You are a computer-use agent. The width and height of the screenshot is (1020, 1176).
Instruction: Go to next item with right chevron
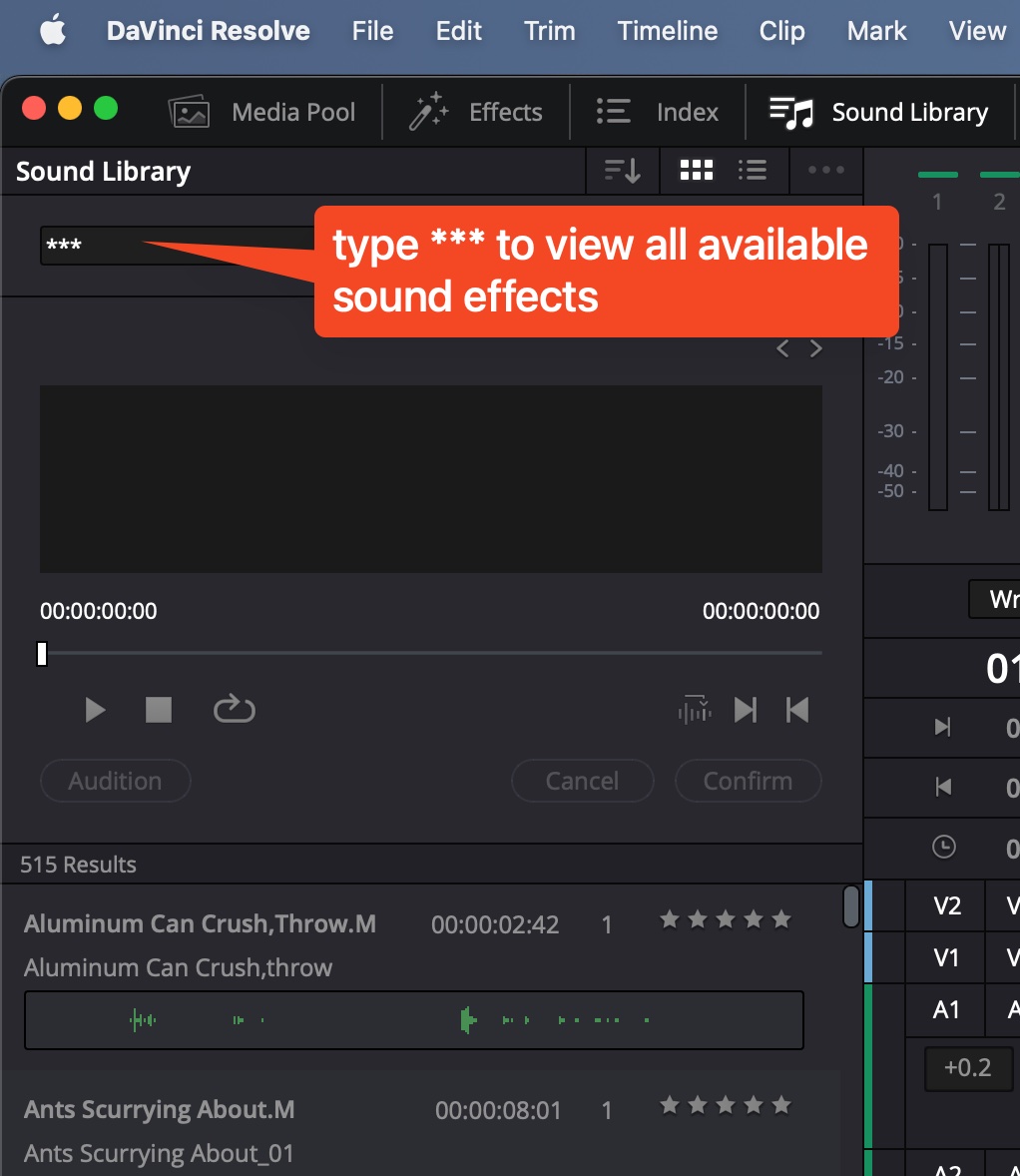pos(816,348)
